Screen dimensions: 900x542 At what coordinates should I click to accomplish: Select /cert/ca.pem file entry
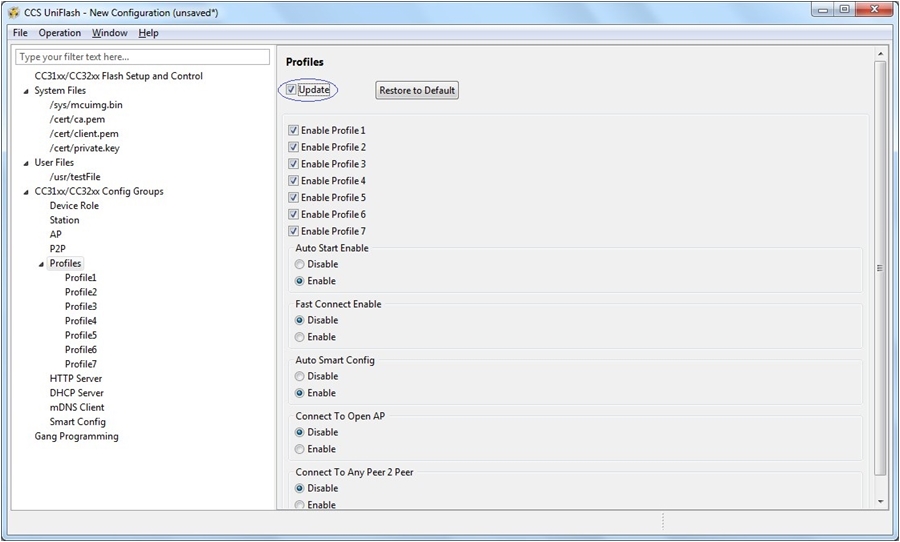(x=77, y=119)
